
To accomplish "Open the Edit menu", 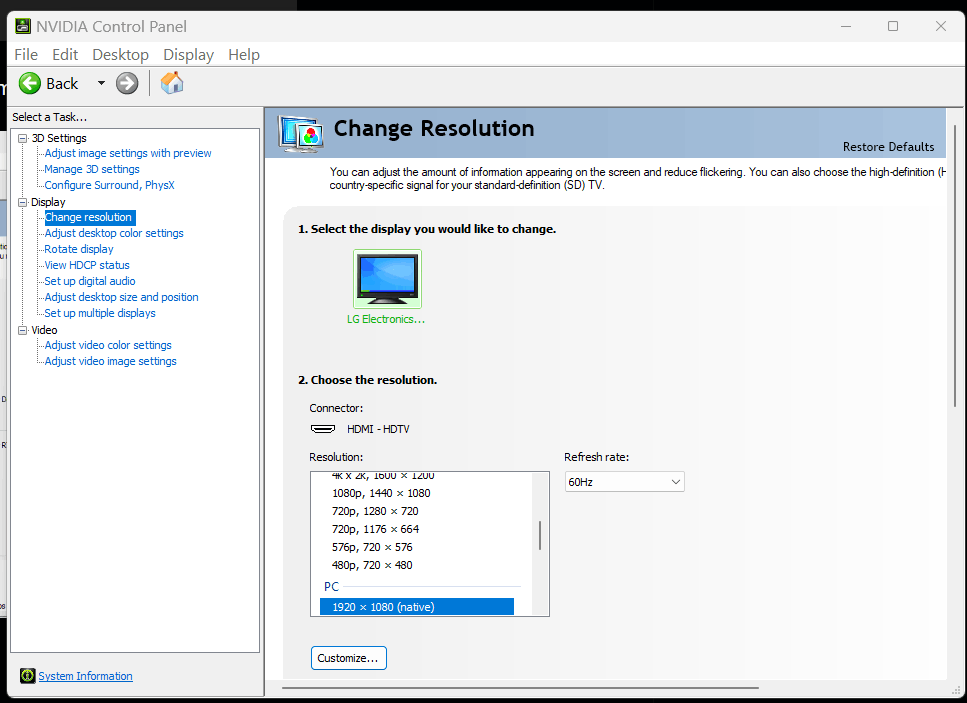I will point(65,55).
